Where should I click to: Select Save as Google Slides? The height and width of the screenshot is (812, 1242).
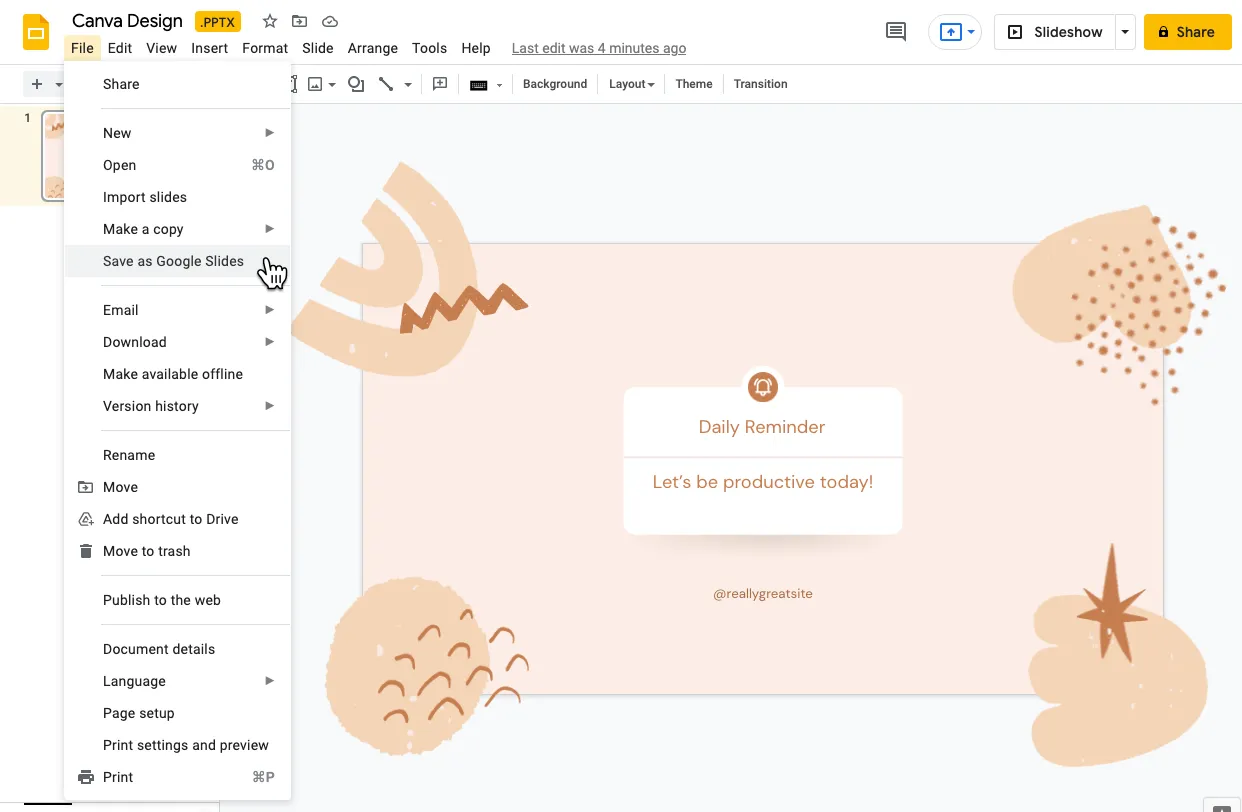click(172, 261)
